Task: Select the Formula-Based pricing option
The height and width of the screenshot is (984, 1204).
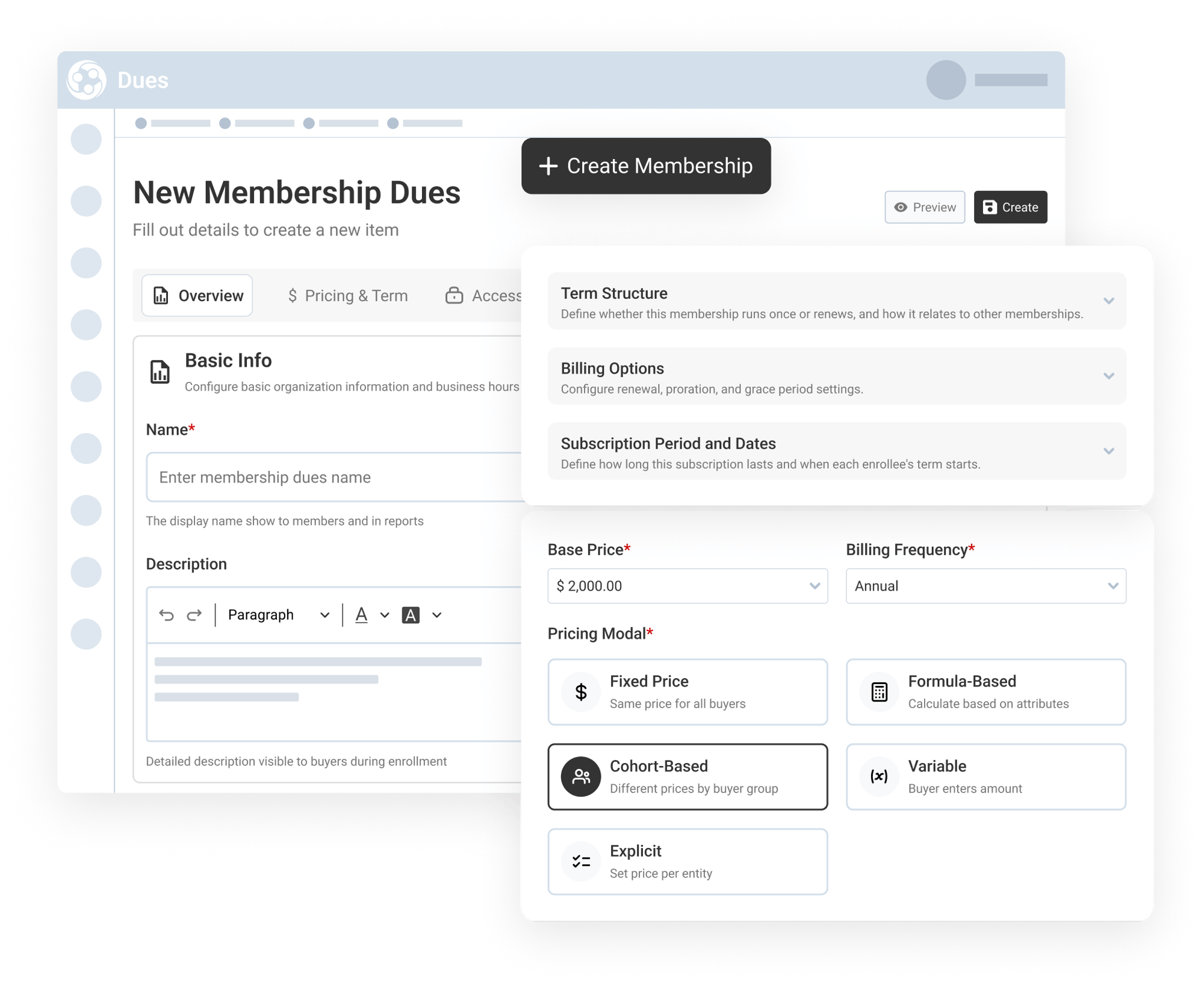Action: click(985, 692)
